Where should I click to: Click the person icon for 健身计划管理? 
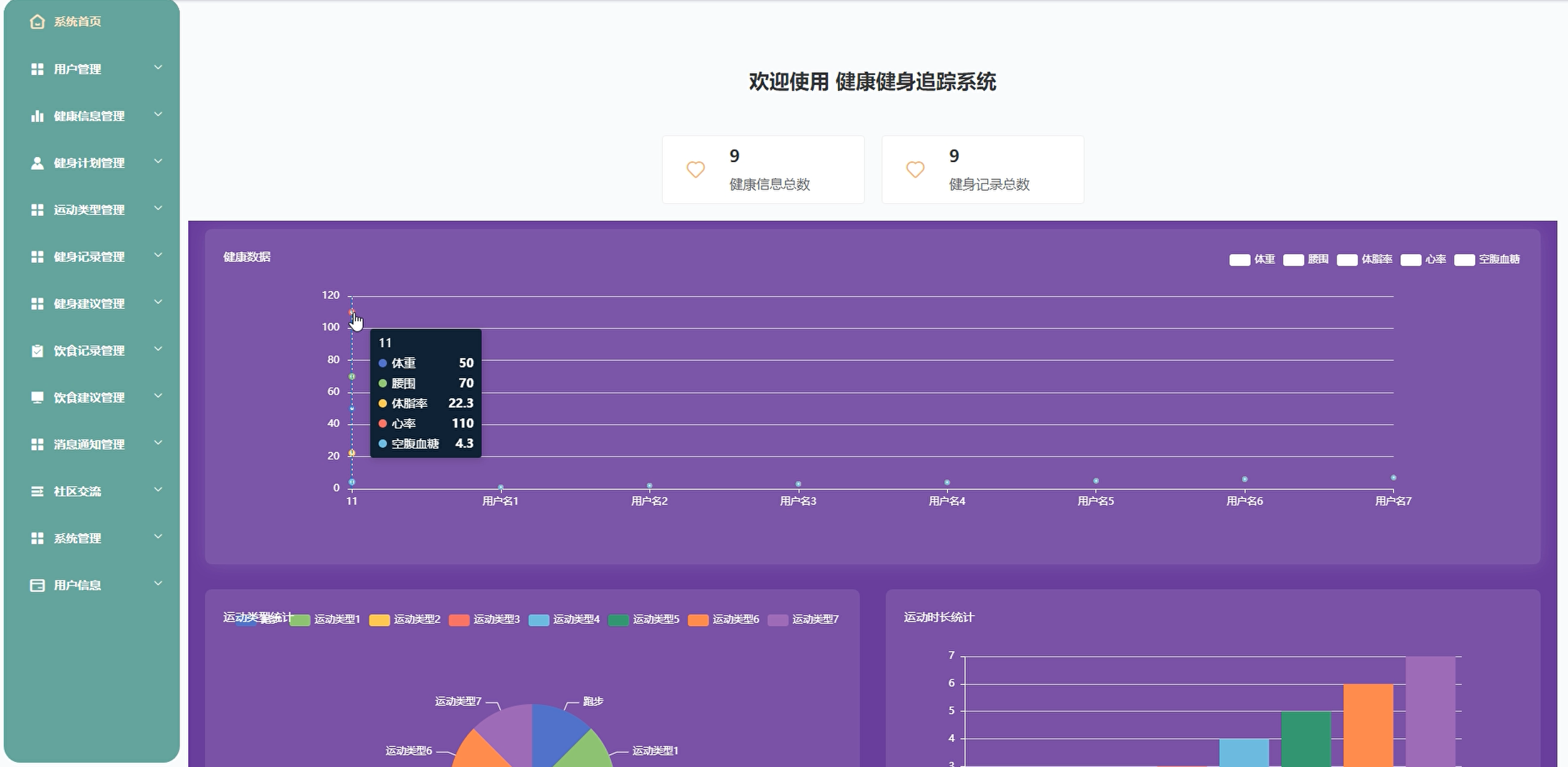[37, 163]
